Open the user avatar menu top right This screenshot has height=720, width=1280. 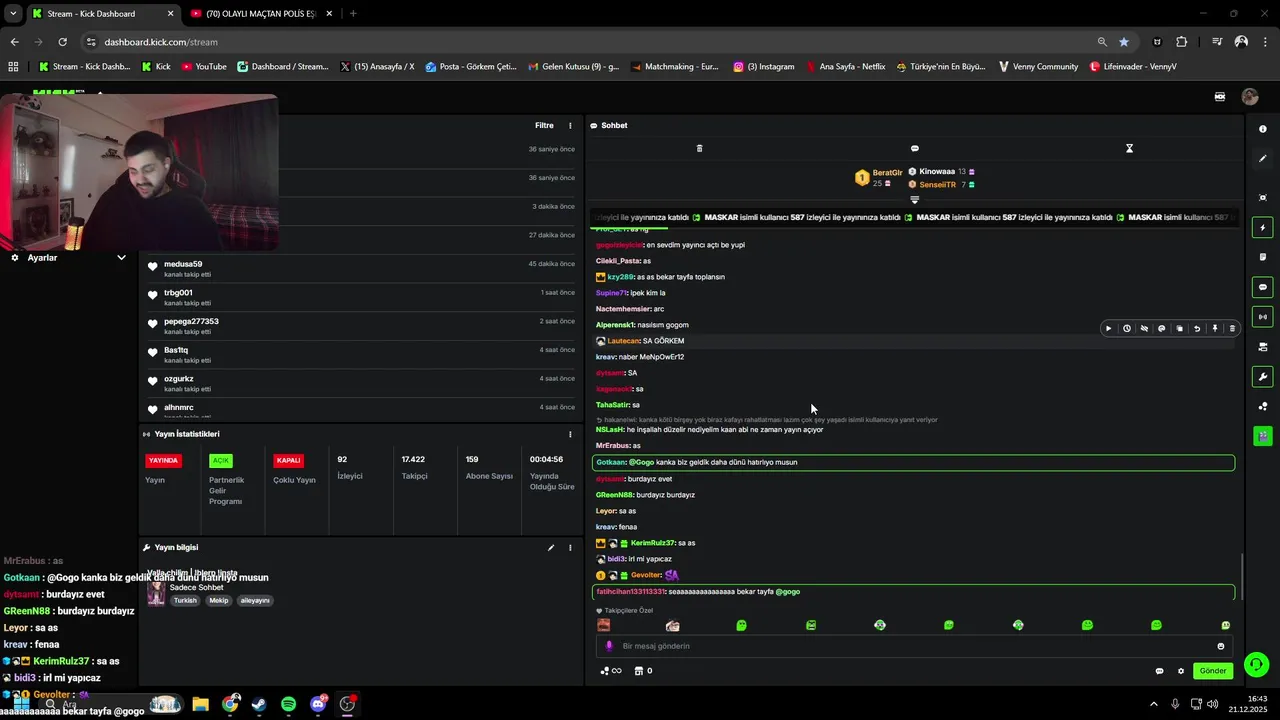click(x=1250, y=97)
